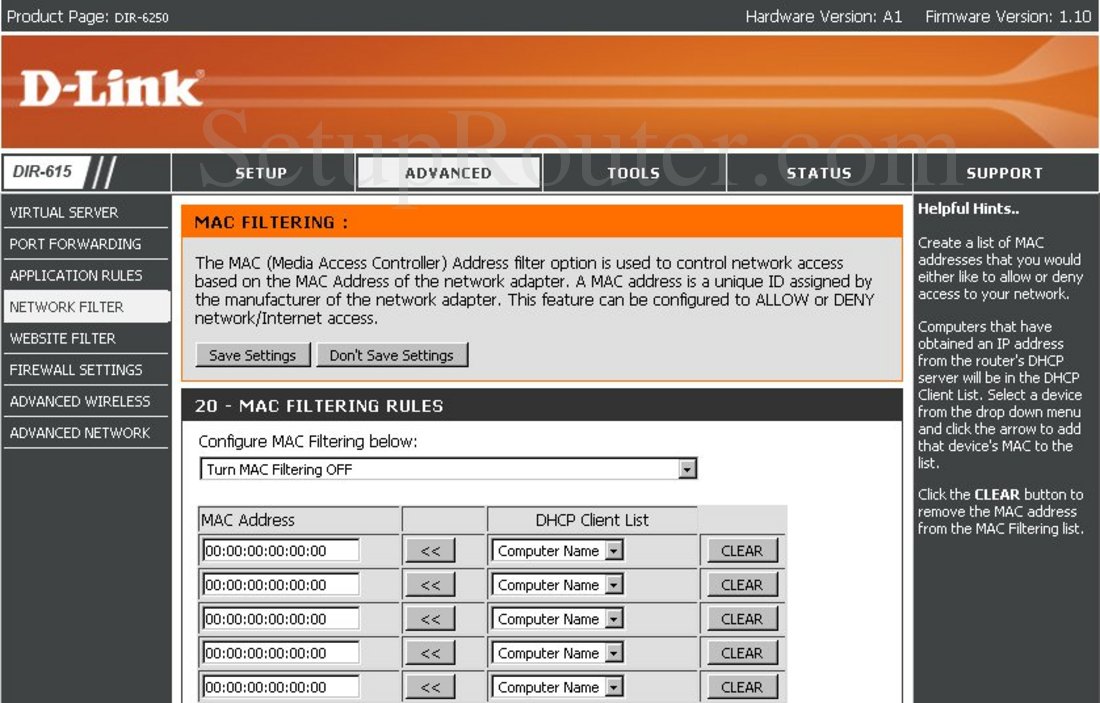
Task: Click the third row << copy button
Action: (430, 619)
